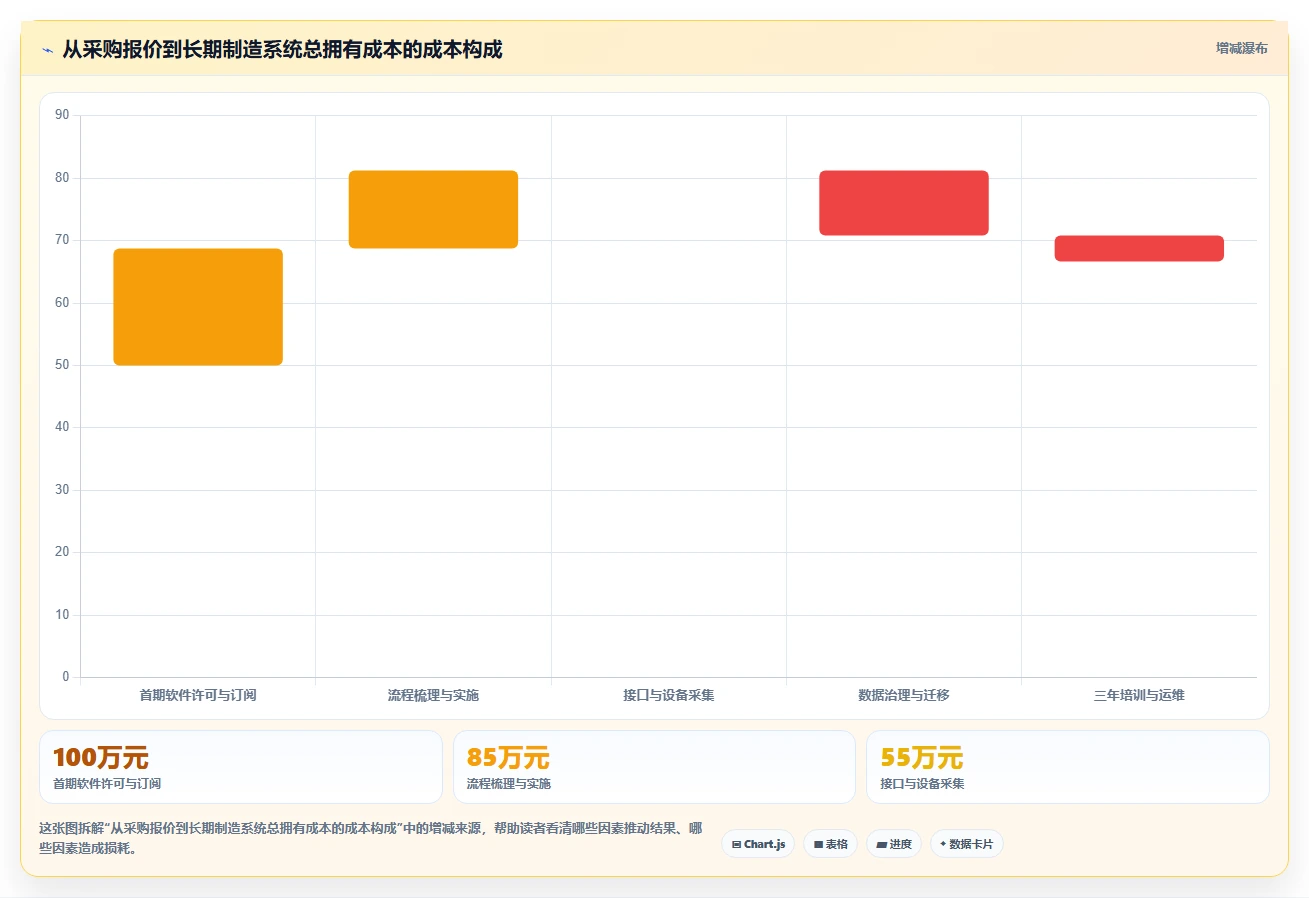1309x898 pixels.
Task: Click the description paragraph starting 这张图拆解
Action: [370, 838]
